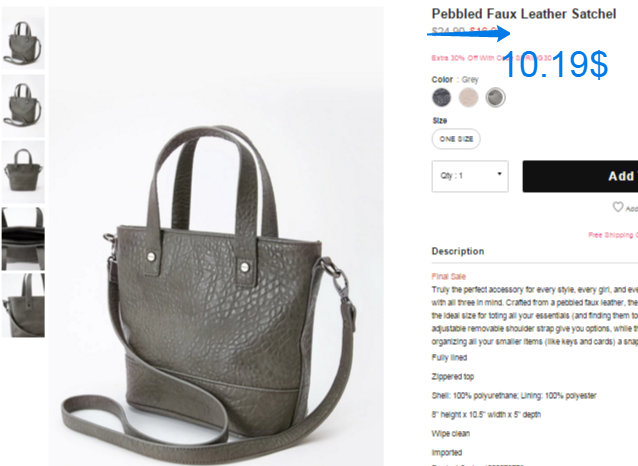Click the crossed-out $24.90 original price

coord(448,31)
